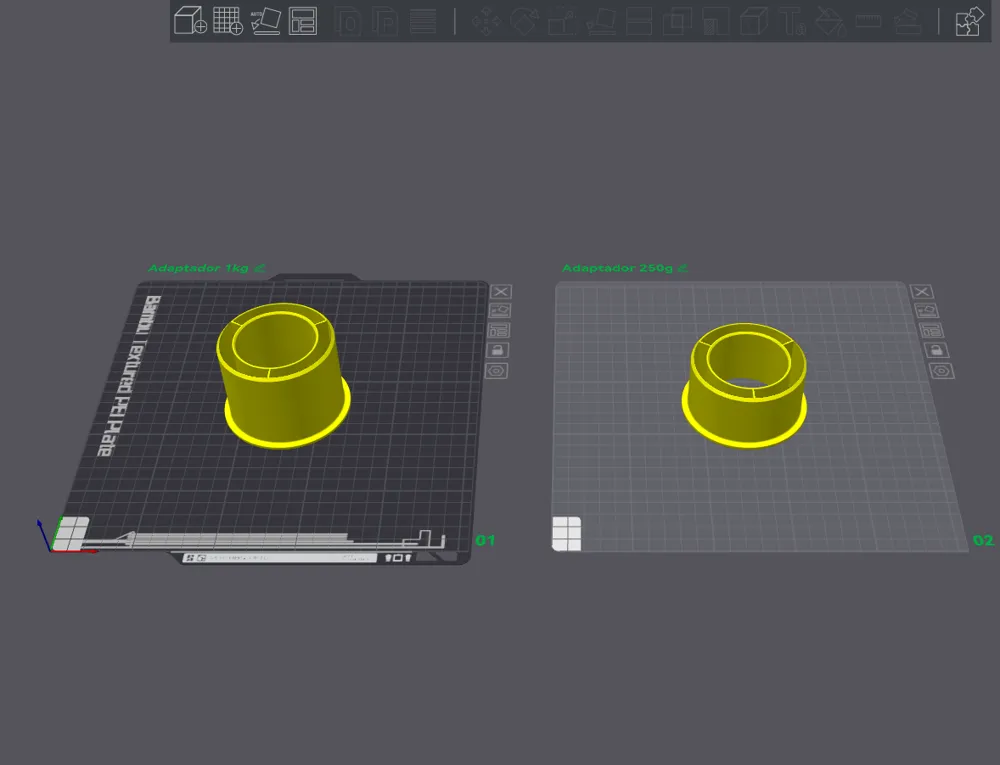The width and height of the screenshot is (1000, 765).
Task: Click the Split to objects icon
Action: point(349,20)
